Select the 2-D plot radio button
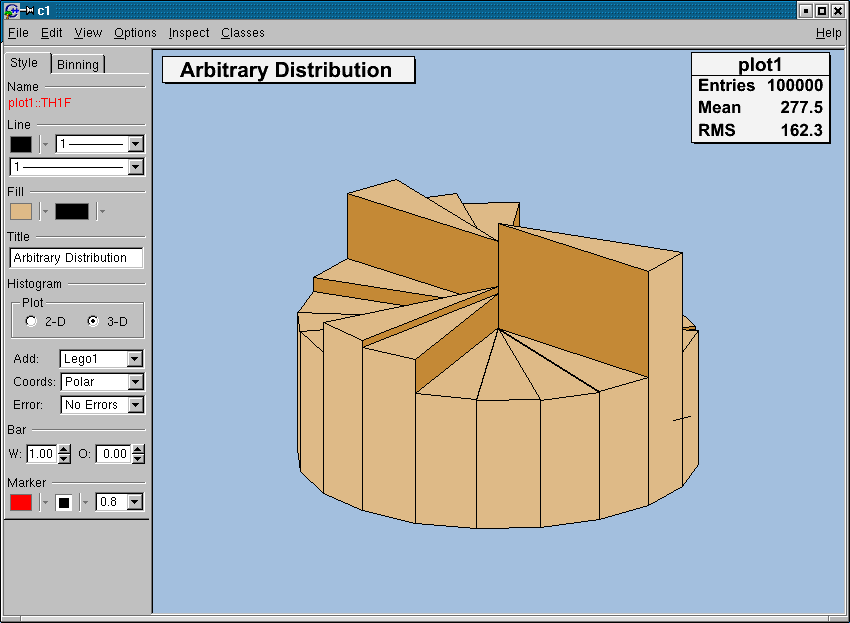This screenshot has width=850, height=623. click(31, 322)
